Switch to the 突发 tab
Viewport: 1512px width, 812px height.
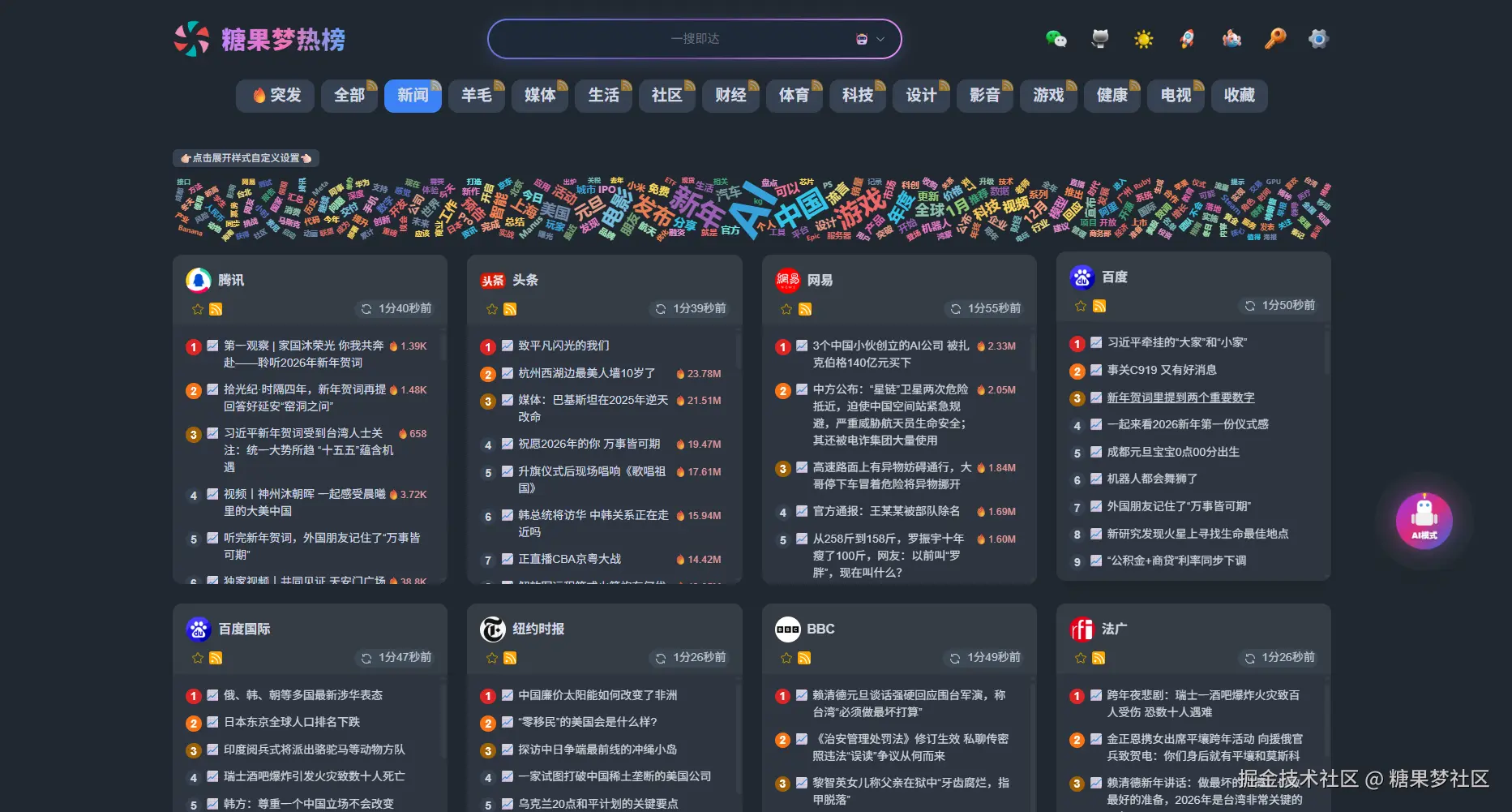(277, 96)
